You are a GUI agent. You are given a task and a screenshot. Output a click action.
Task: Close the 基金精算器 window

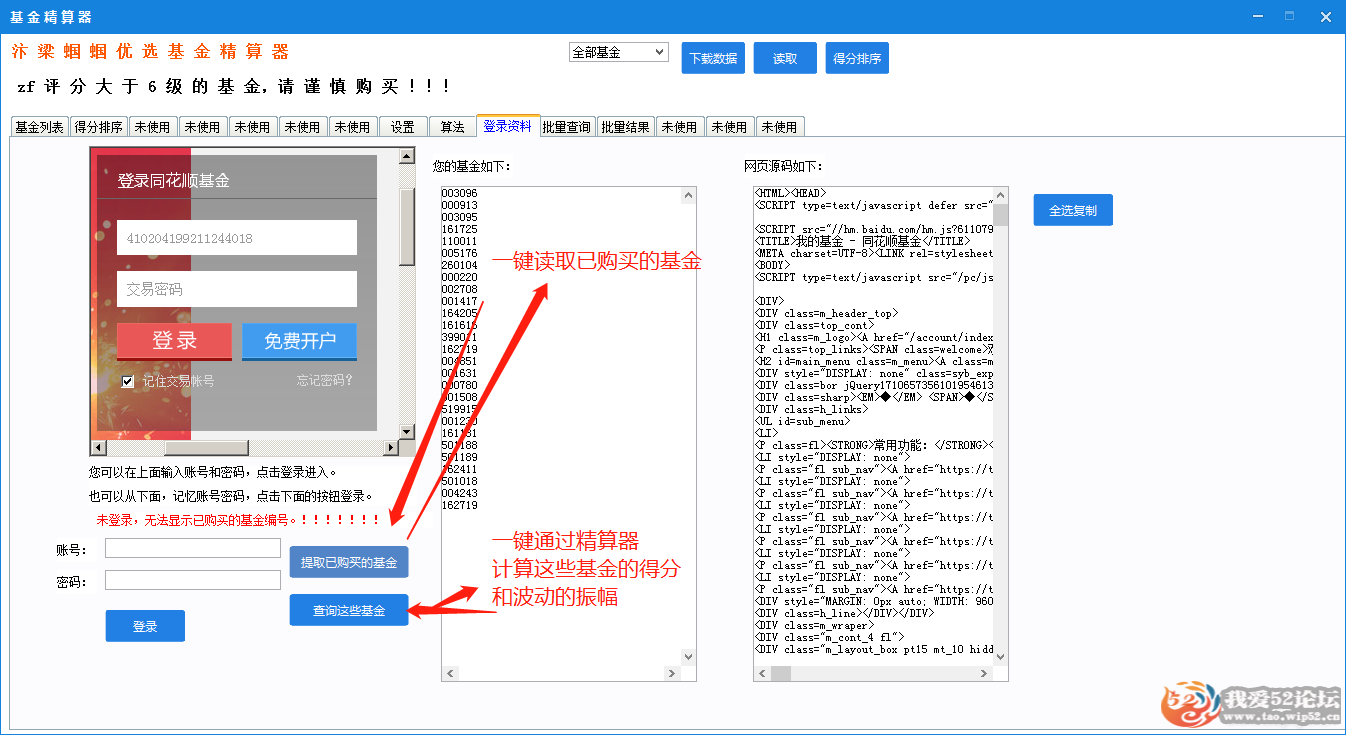click(x=1325, y=16)
